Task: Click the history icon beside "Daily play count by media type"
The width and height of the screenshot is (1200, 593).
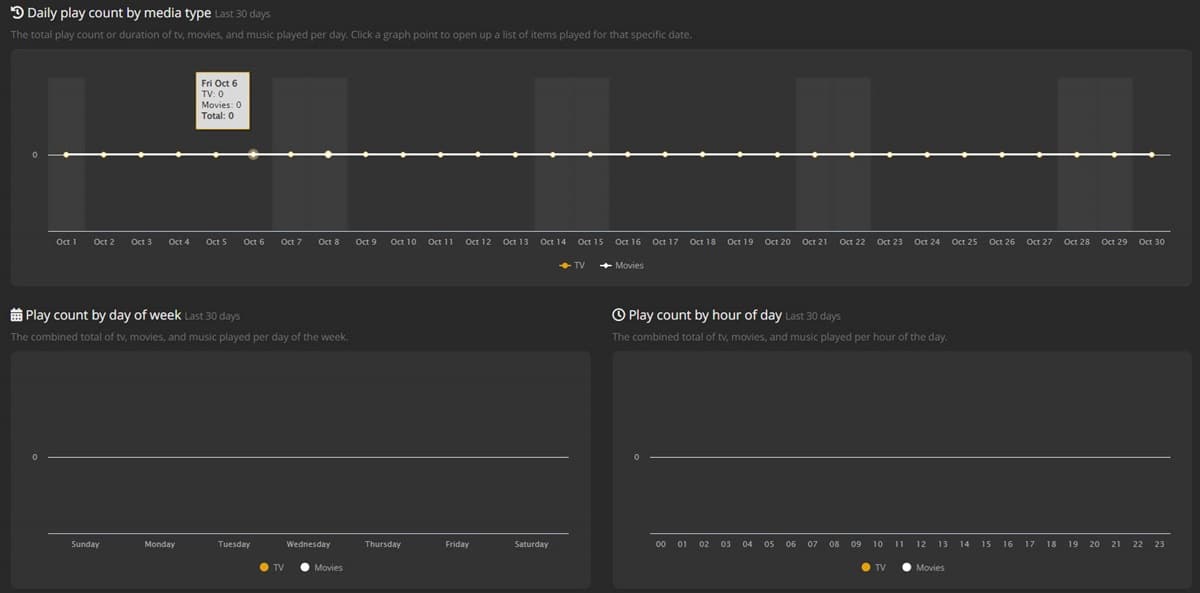Action: [x=16, y=13]
